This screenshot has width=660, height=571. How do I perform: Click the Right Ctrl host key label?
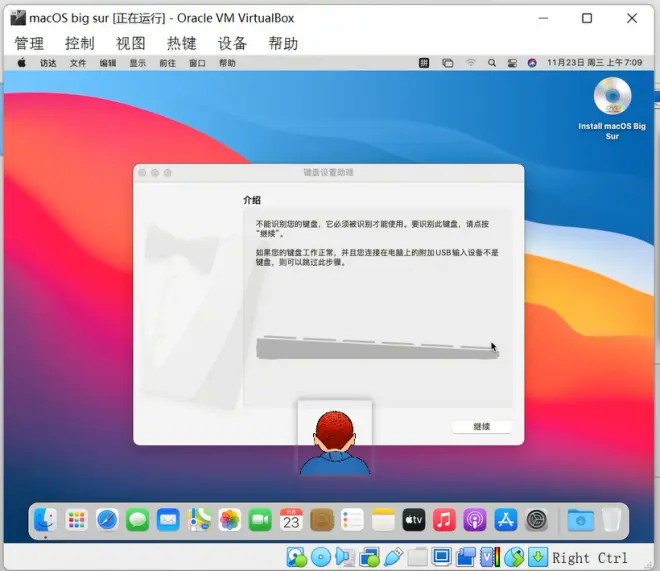click(x=589, y=558)
